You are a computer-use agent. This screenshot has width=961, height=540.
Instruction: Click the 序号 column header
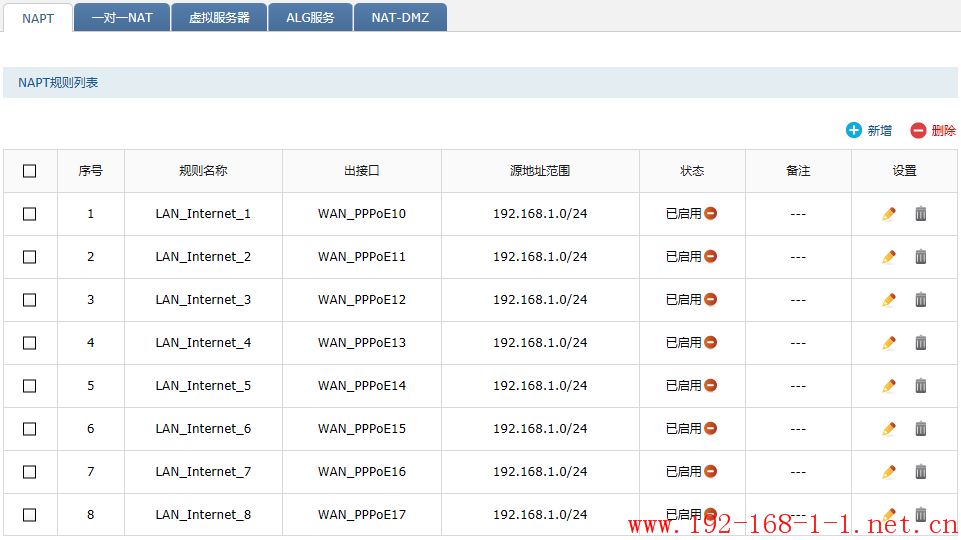pos(91,171)
